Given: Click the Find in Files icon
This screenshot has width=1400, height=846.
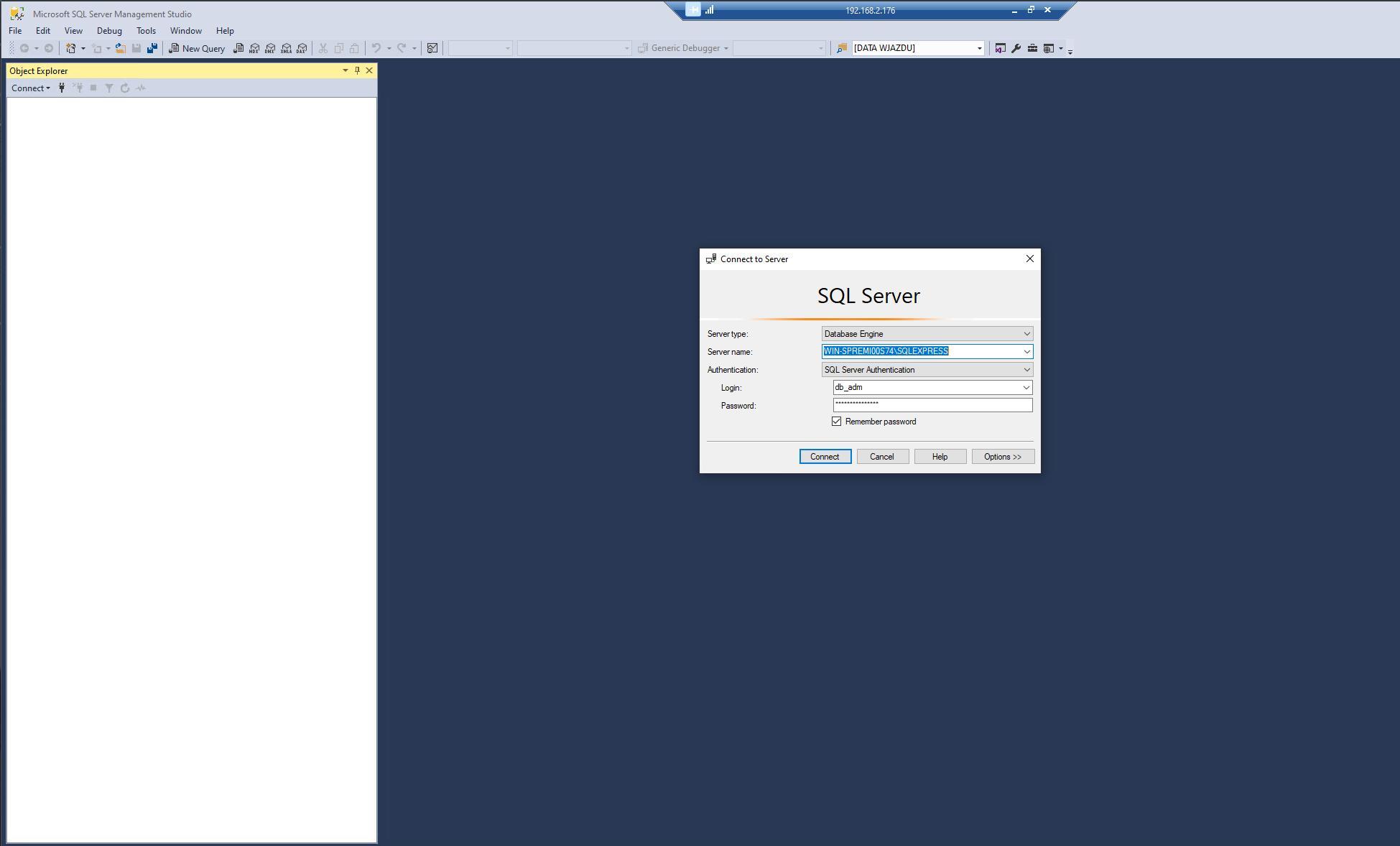Looking at the screenshot, I should tap(841, 48).
